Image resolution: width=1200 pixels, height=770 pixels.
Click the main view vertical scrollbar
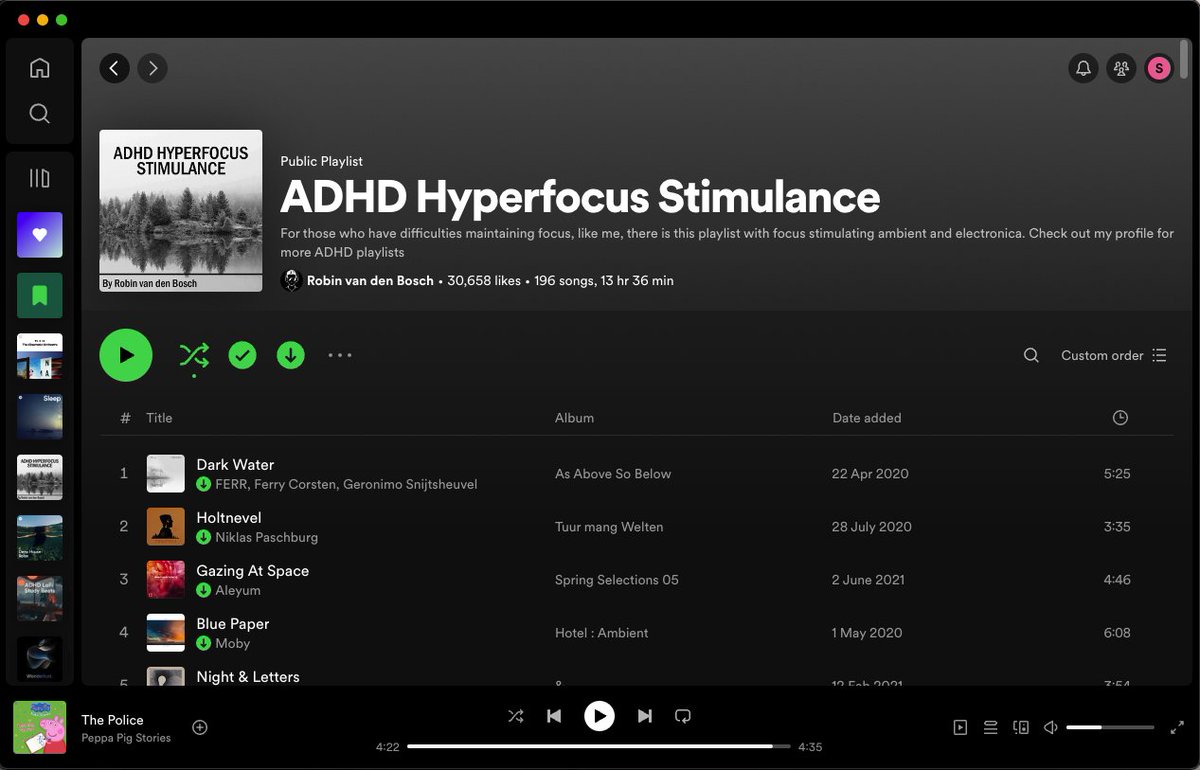(x=1185, y=62)
